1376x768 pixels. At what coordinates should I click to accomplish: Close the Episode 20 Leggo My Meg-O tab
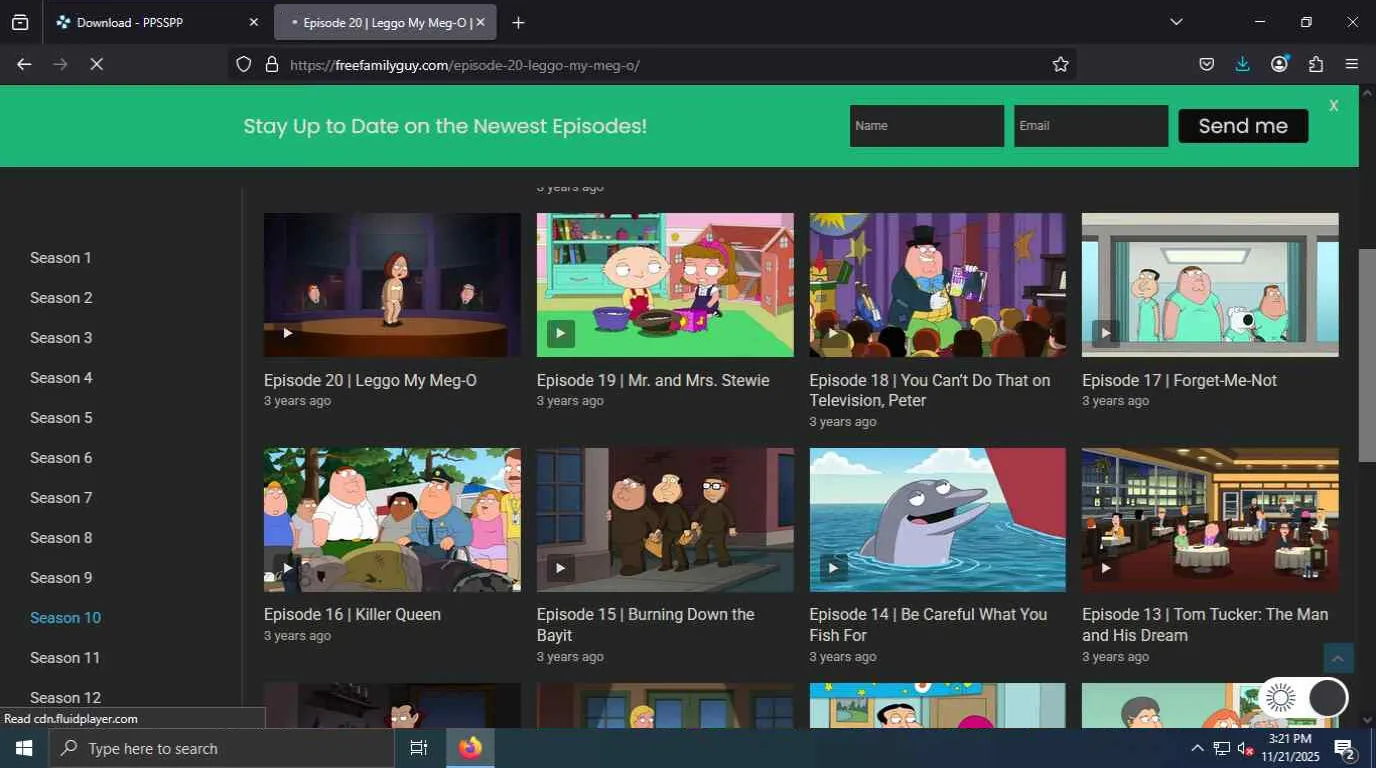pyautogui.click(x=480, y=22)
